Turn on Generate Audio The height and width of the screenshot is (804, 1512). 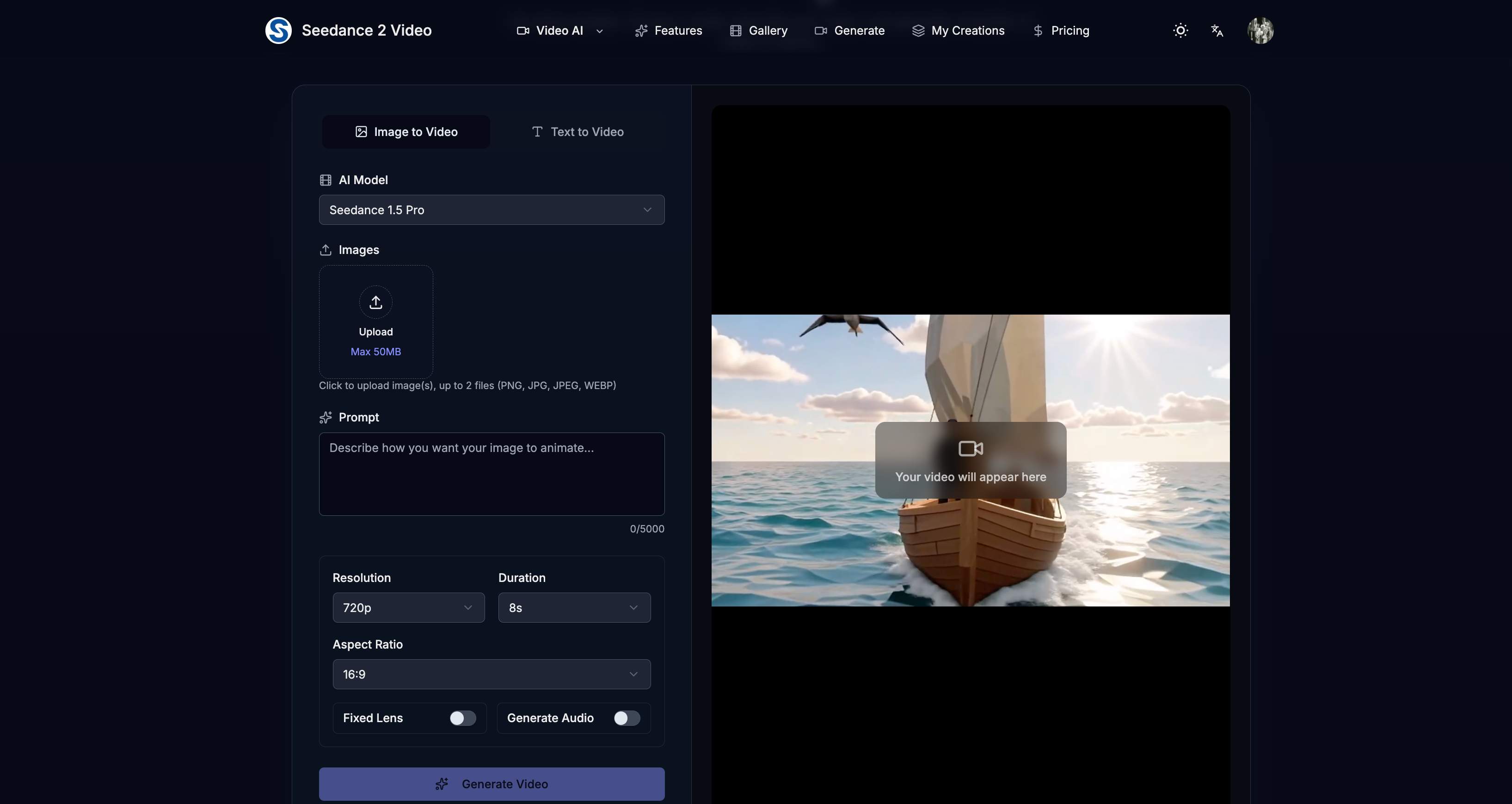(626, 717)
